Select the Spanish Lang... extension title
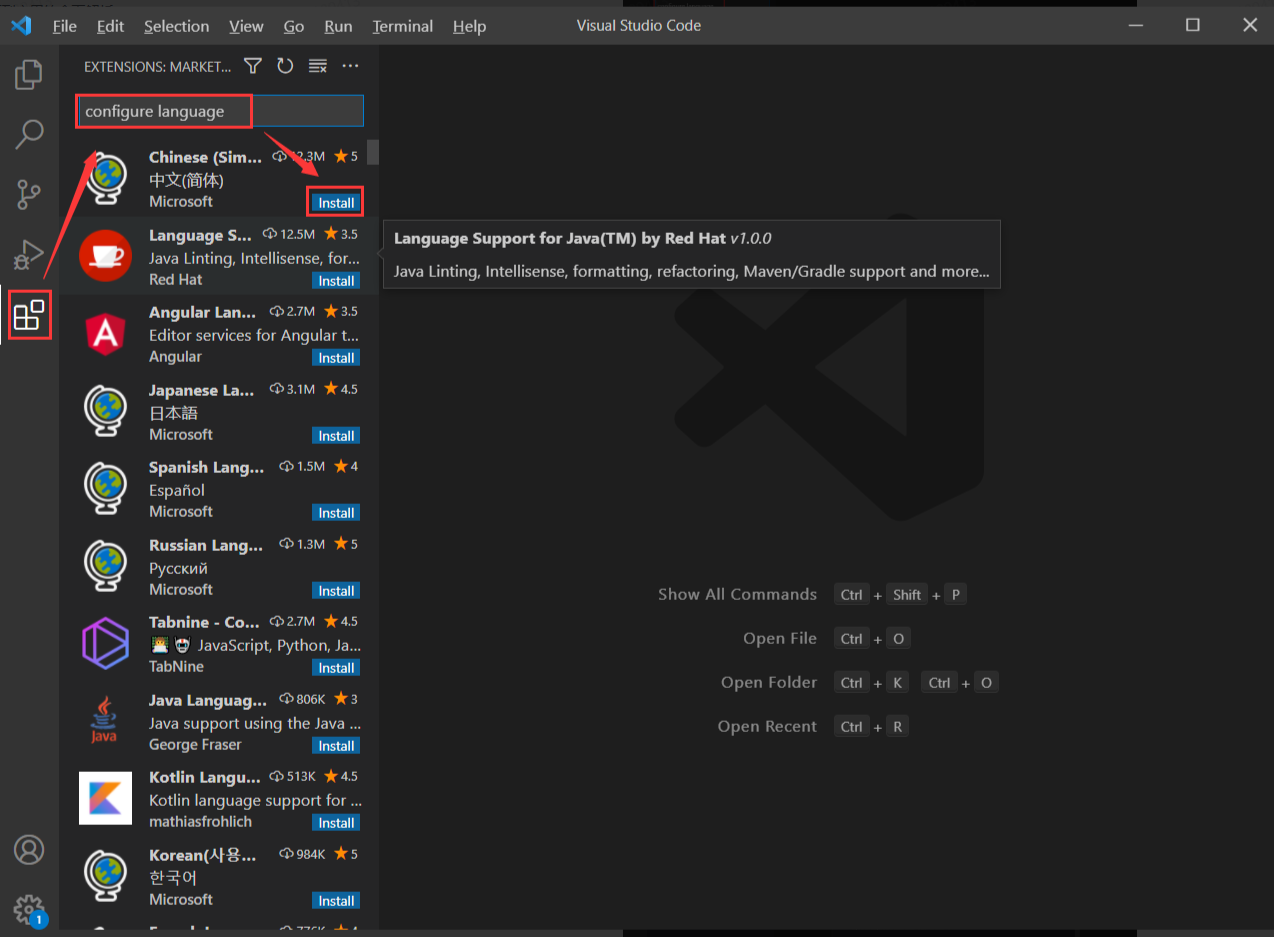 coord(206,467)
